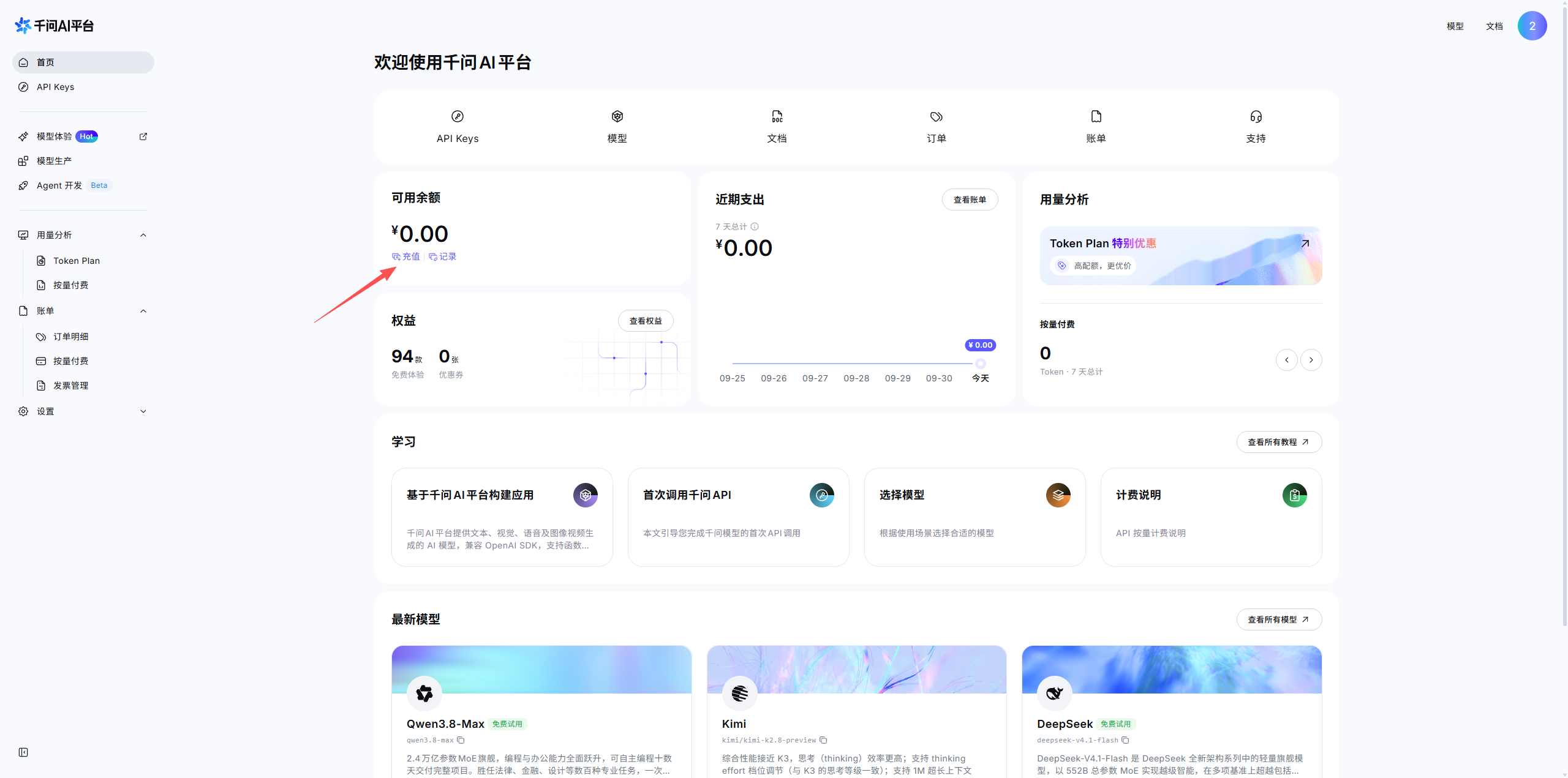The width and height of the screenshot is (1568, 778).
Task: Click the 支持 headset shortcut icon
Action: point(1256,116)
